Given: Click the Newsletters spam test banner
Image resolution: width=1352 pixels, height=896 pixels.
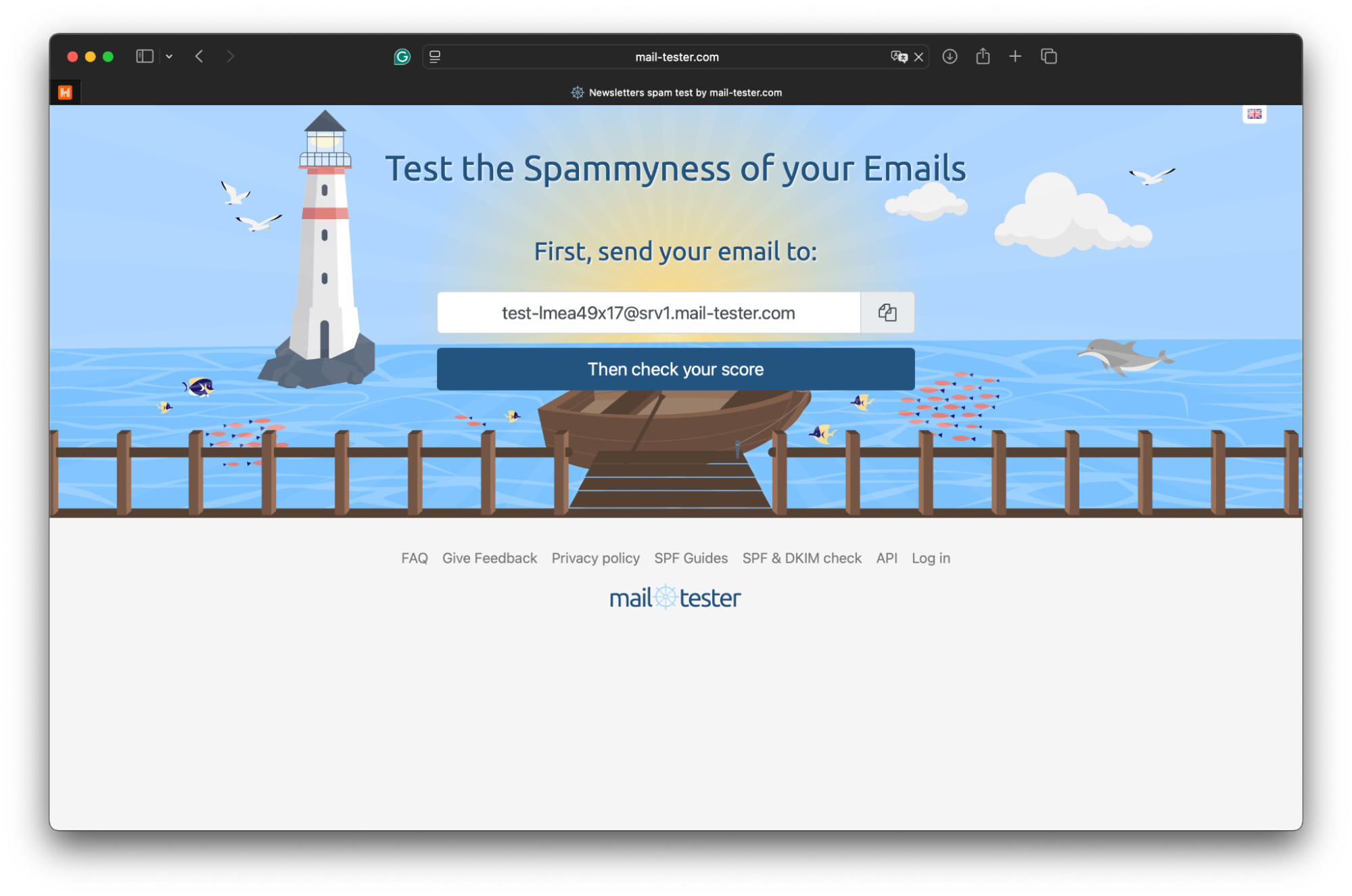Looking at the screenshot, I should [676, 93].
